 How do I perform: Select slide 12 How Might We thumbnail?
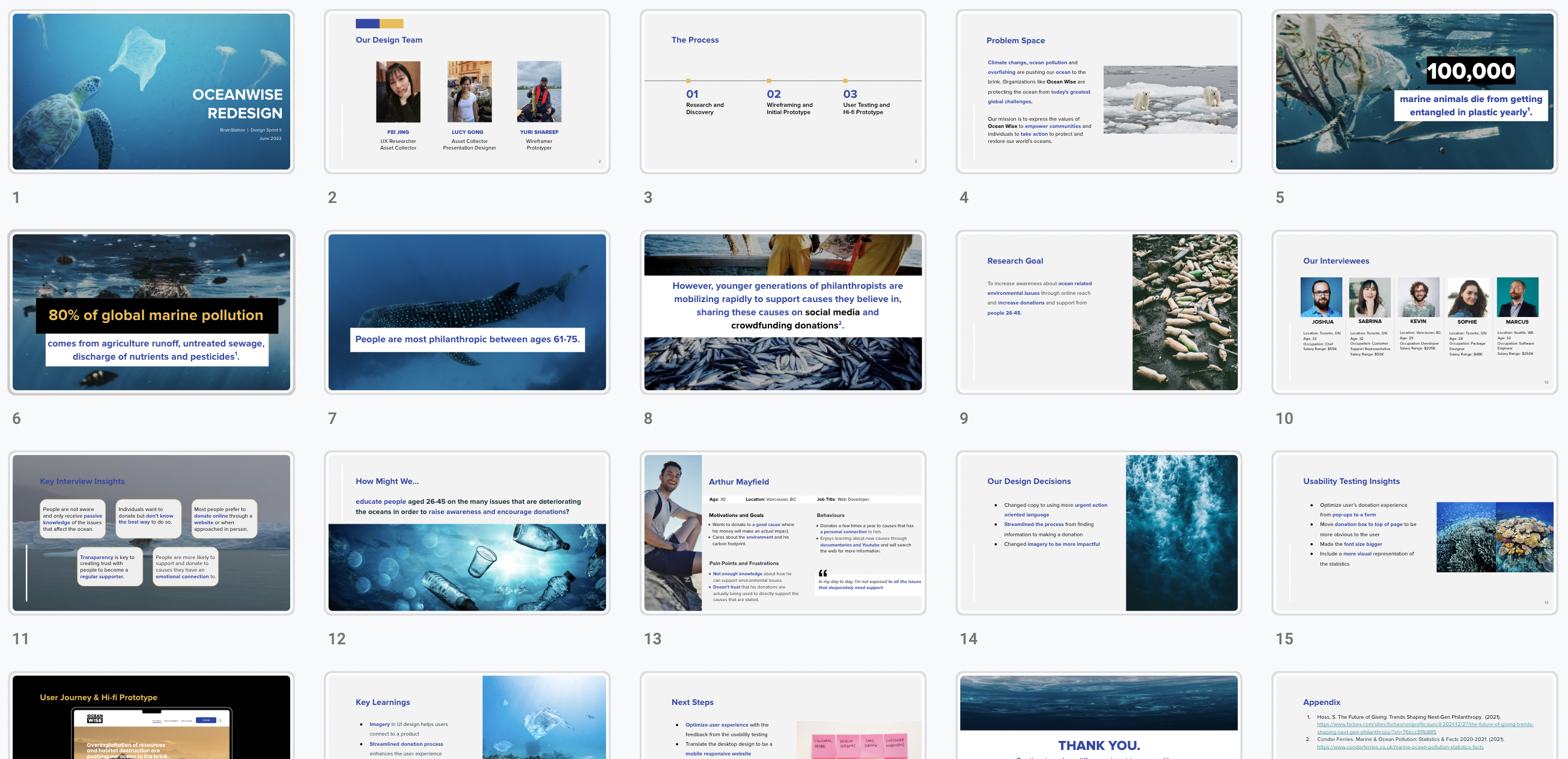(x=467, y=533)
